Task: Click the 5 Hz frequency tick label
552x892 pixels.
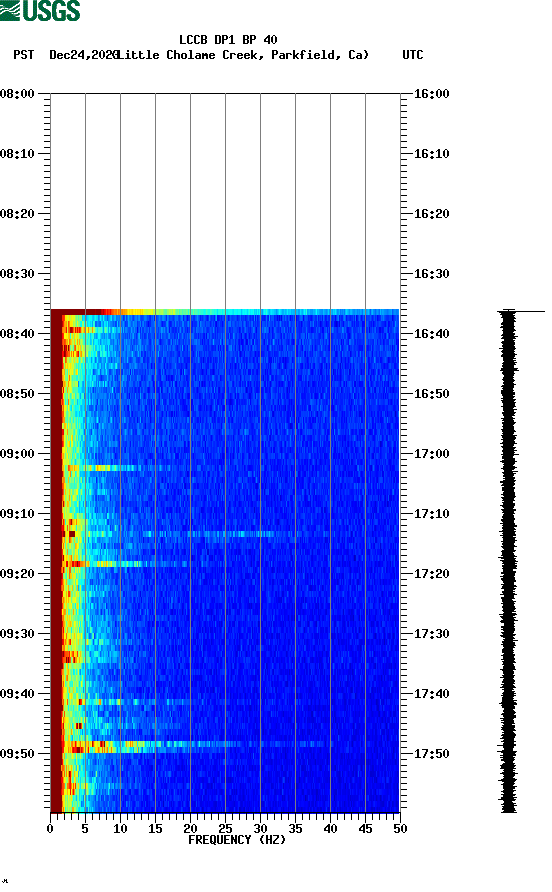Action: click(85, 829)
